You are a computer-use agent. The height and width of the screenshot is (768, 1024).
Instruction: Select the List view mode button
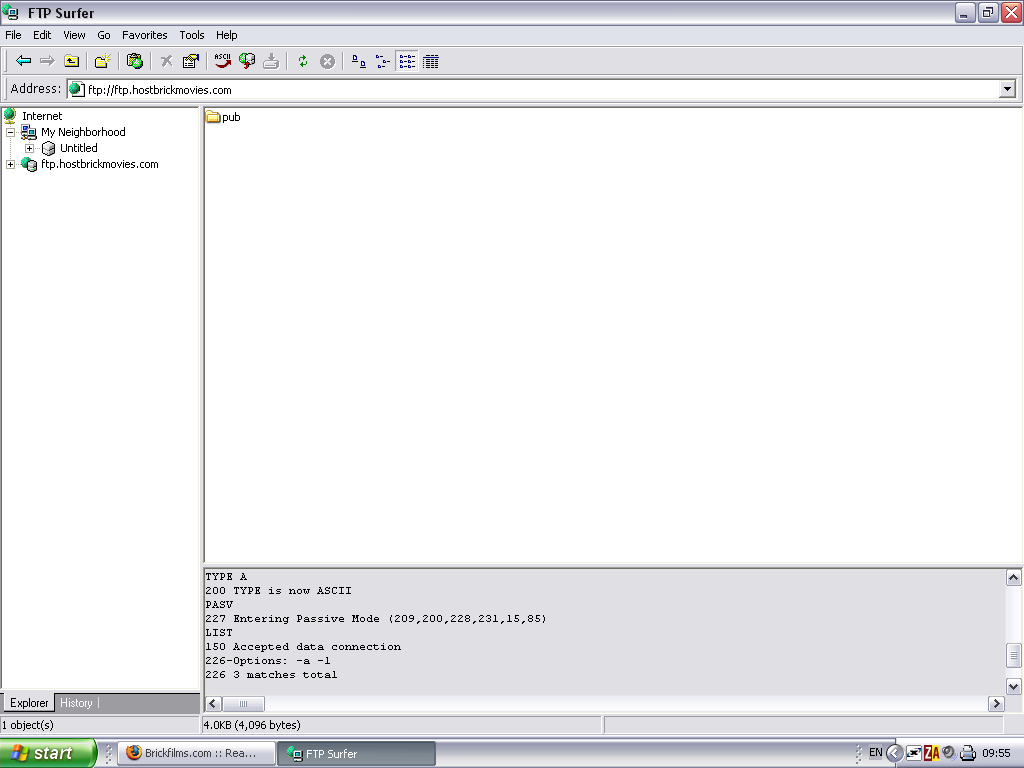(x=407, y=61)
